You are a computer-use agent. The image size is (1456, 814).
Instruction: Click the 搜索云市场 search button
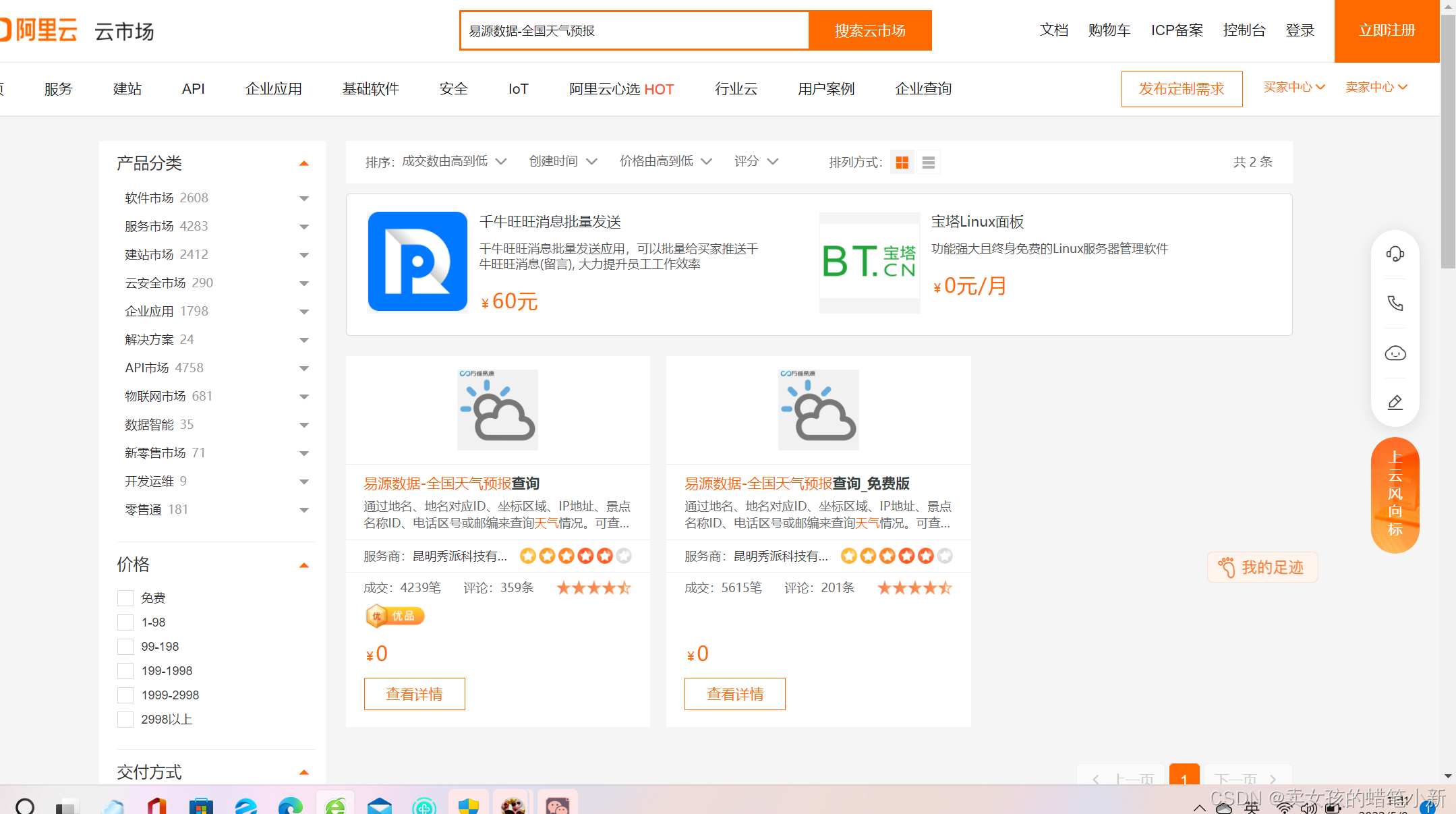click(x=870, y=30)
